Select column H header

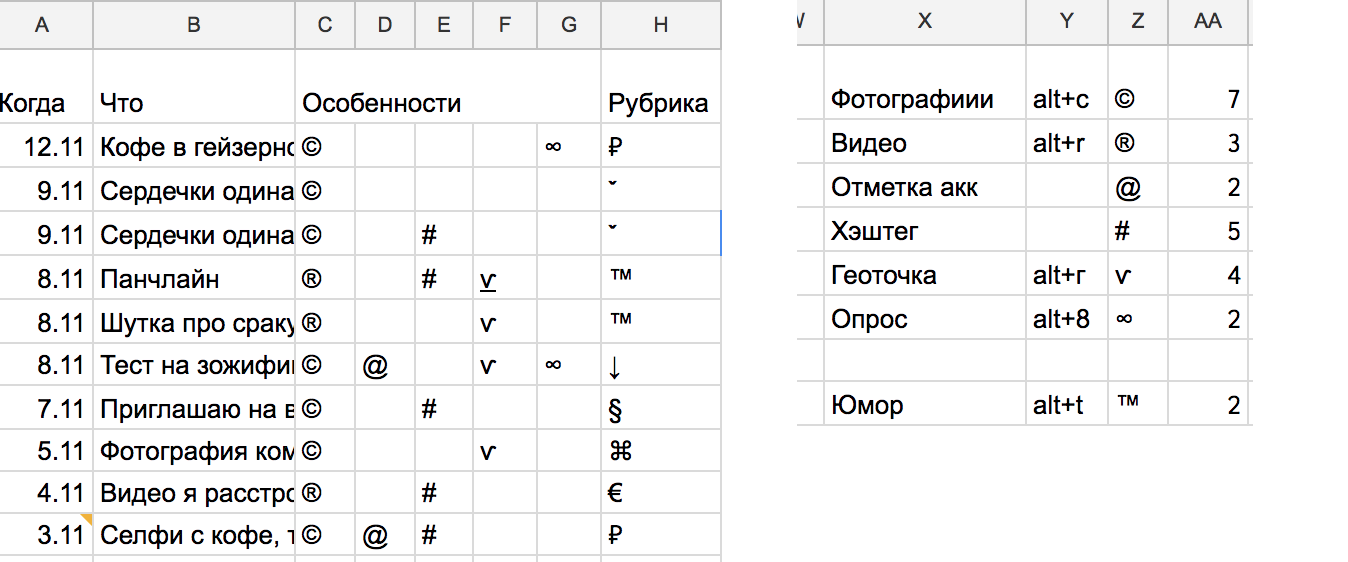point(660,25)
